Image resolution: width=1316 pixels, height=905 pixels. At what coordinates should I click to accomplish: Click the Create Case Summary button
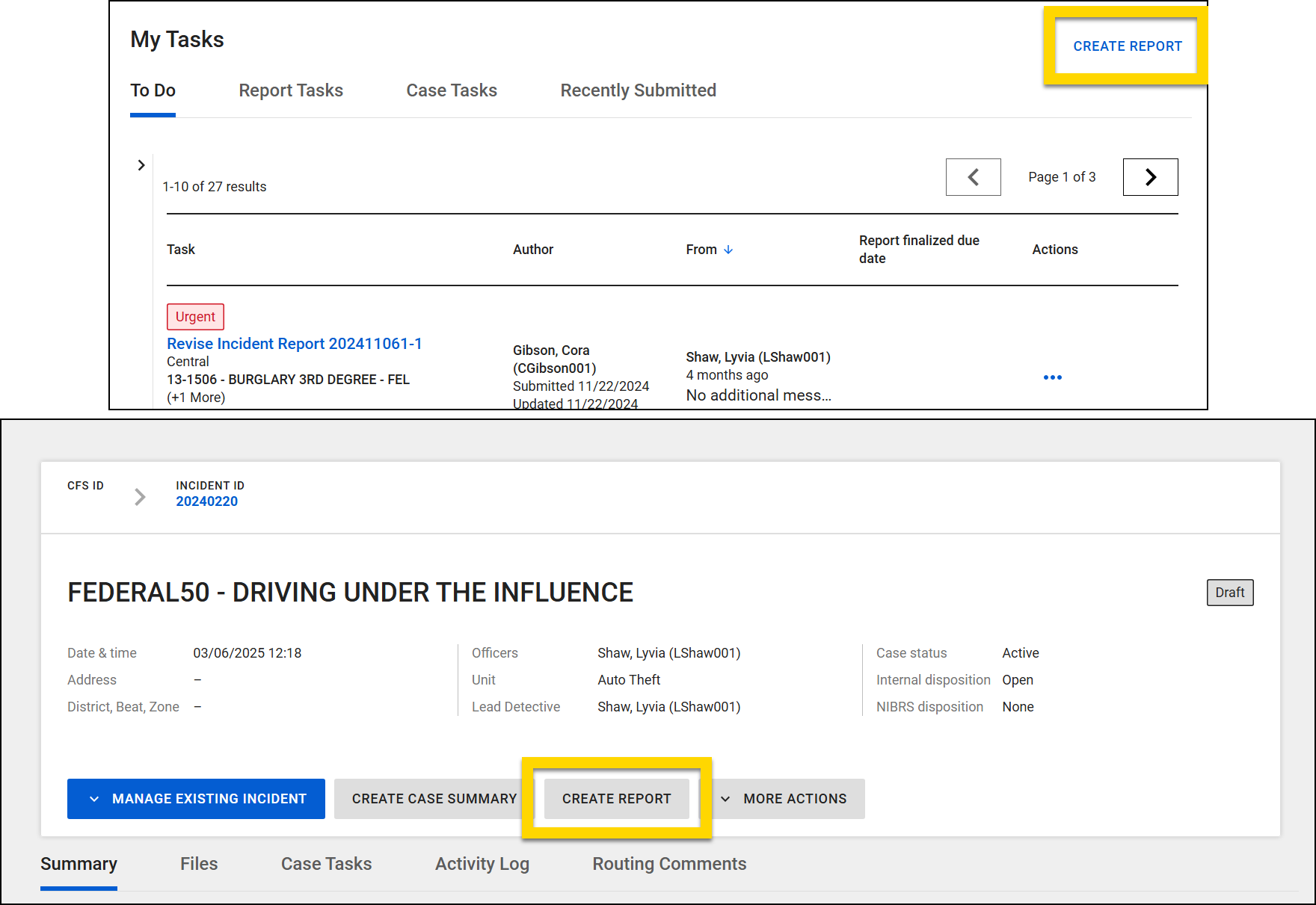[434, 798]
